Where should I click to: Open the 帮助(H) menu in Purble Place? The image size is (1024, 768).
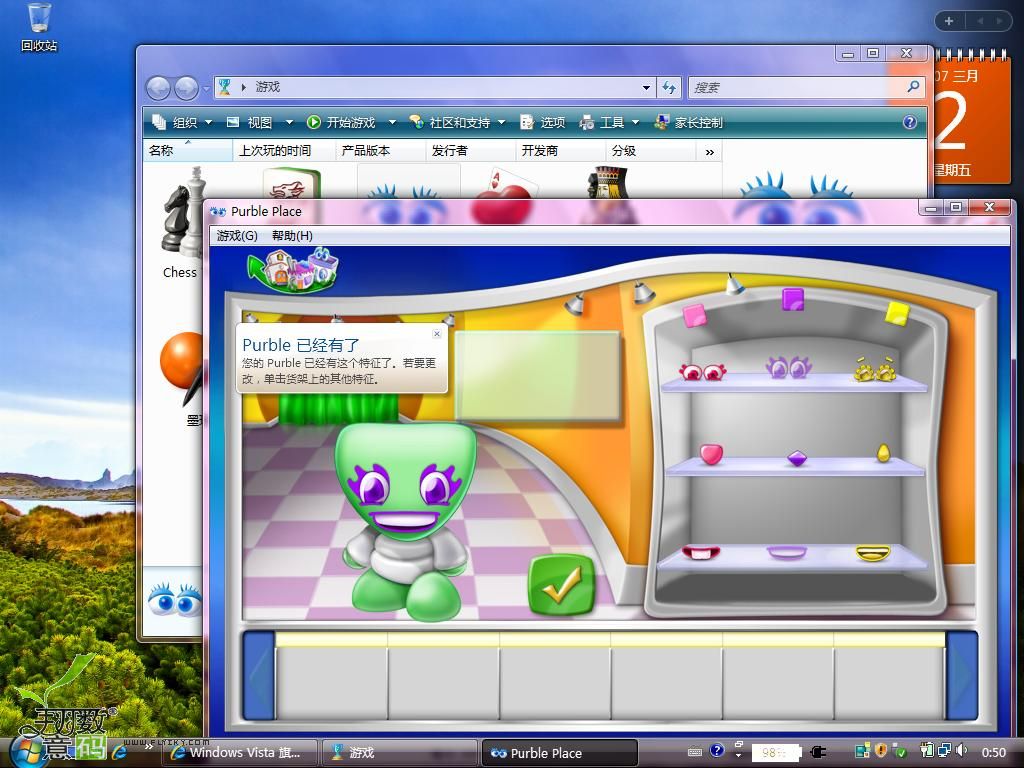pyautogui.click(x=292, y=236)
